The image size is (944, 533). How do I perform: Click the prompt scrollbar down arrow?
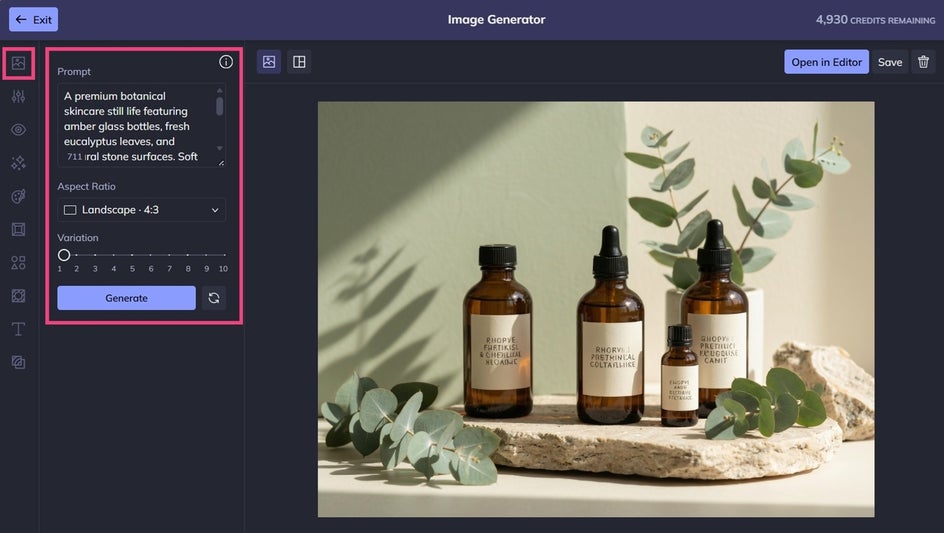click(x=220, y=148)
